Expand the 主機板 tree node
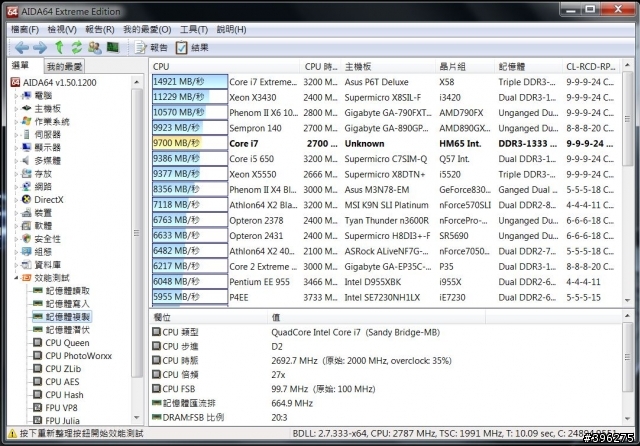The width and height of the screenshot is (640, 446). click(x=17, y=109)
